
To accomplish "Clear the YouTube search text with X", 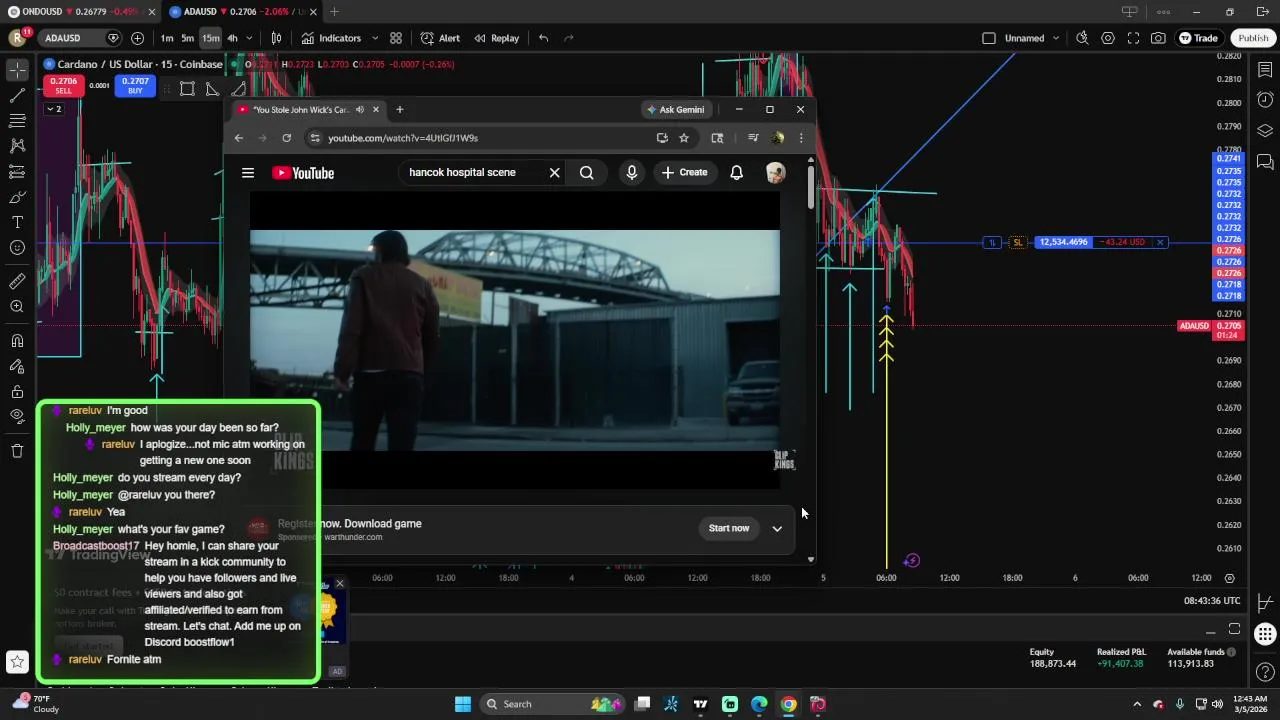I will [554, 173].
